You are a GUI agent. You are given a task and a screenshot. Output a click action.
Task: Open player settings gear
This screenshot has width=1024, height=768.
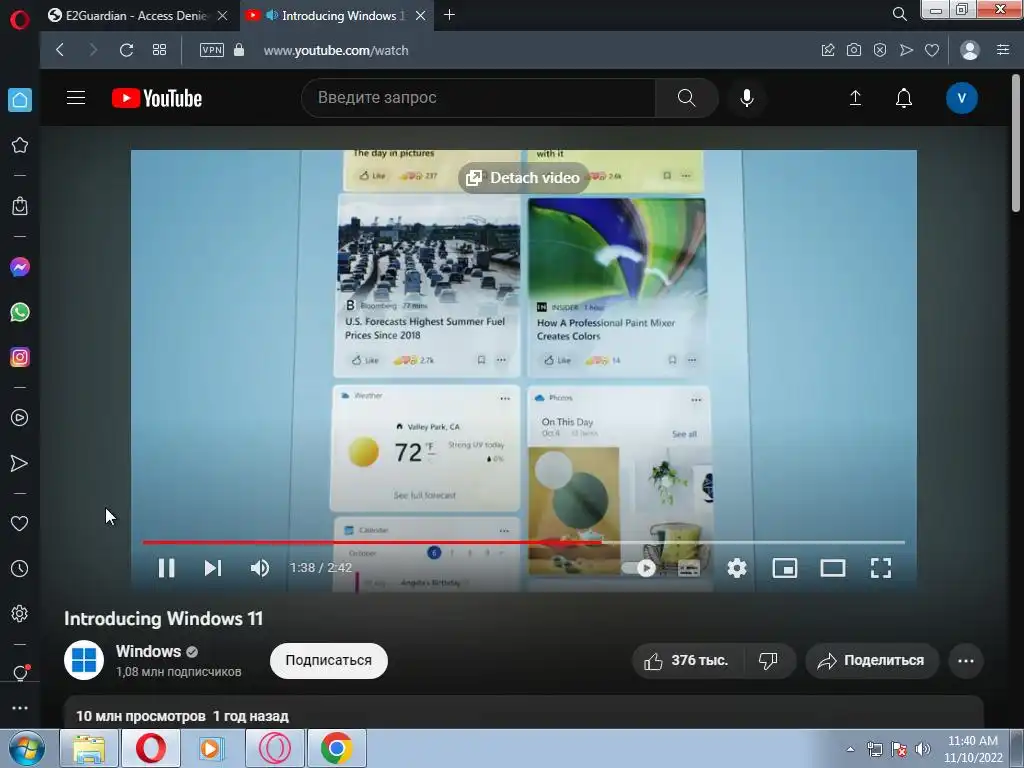point(737,568)
